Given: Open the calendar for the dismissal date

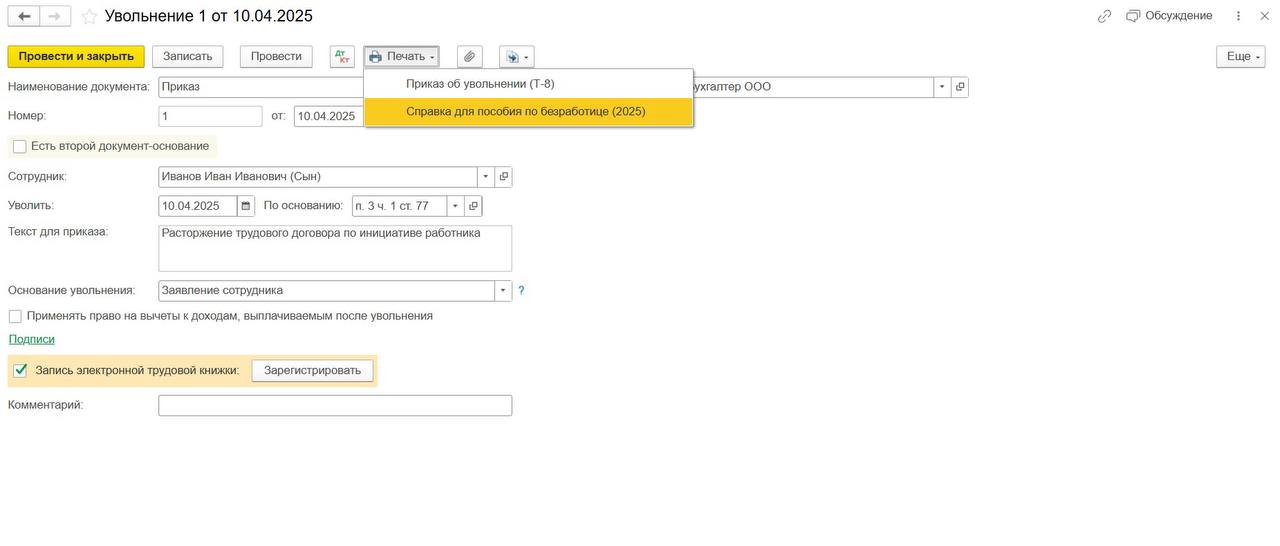Looking at the screenshot, I should pos(246,206).
